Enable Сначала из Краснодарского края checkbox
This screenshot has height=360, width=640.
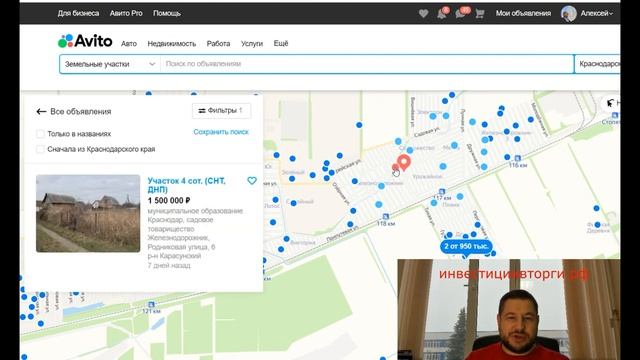pos(40,149)
